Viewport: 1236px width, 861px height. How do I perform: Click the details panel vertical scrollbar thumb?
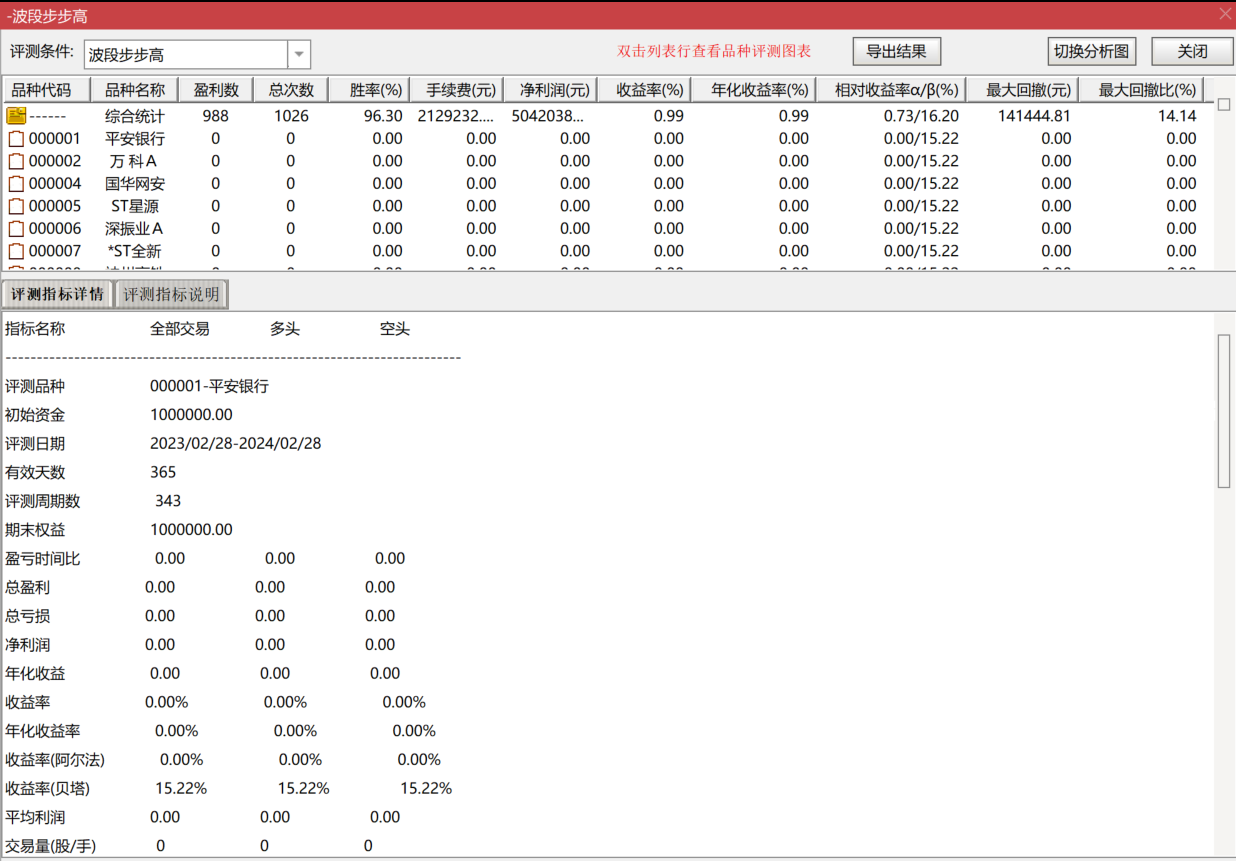[1224, 410]
